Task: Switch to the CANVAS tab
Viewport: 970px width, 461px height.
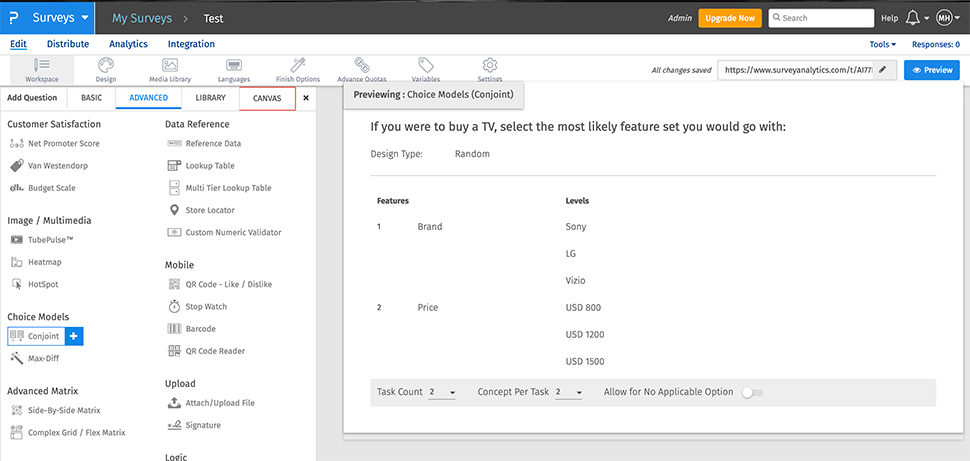Action: [x=267, y=98]
